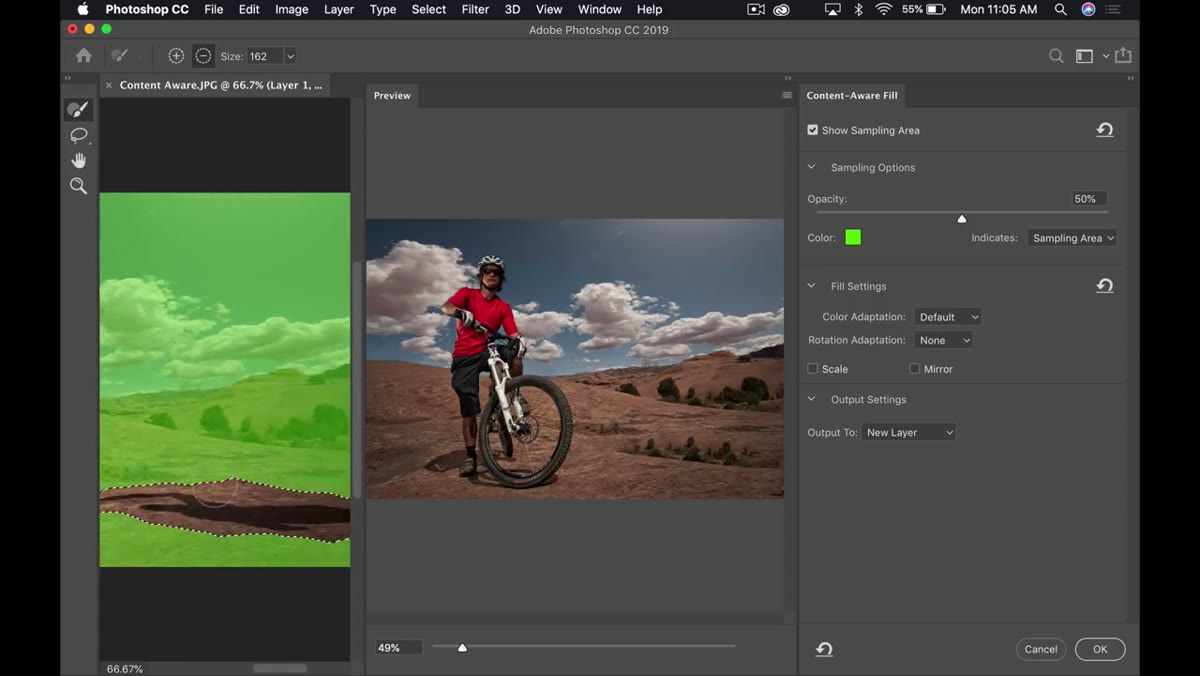Select the Content-Aware Fill panel tab
The image size is (1200, 676).
click(852, 95)
